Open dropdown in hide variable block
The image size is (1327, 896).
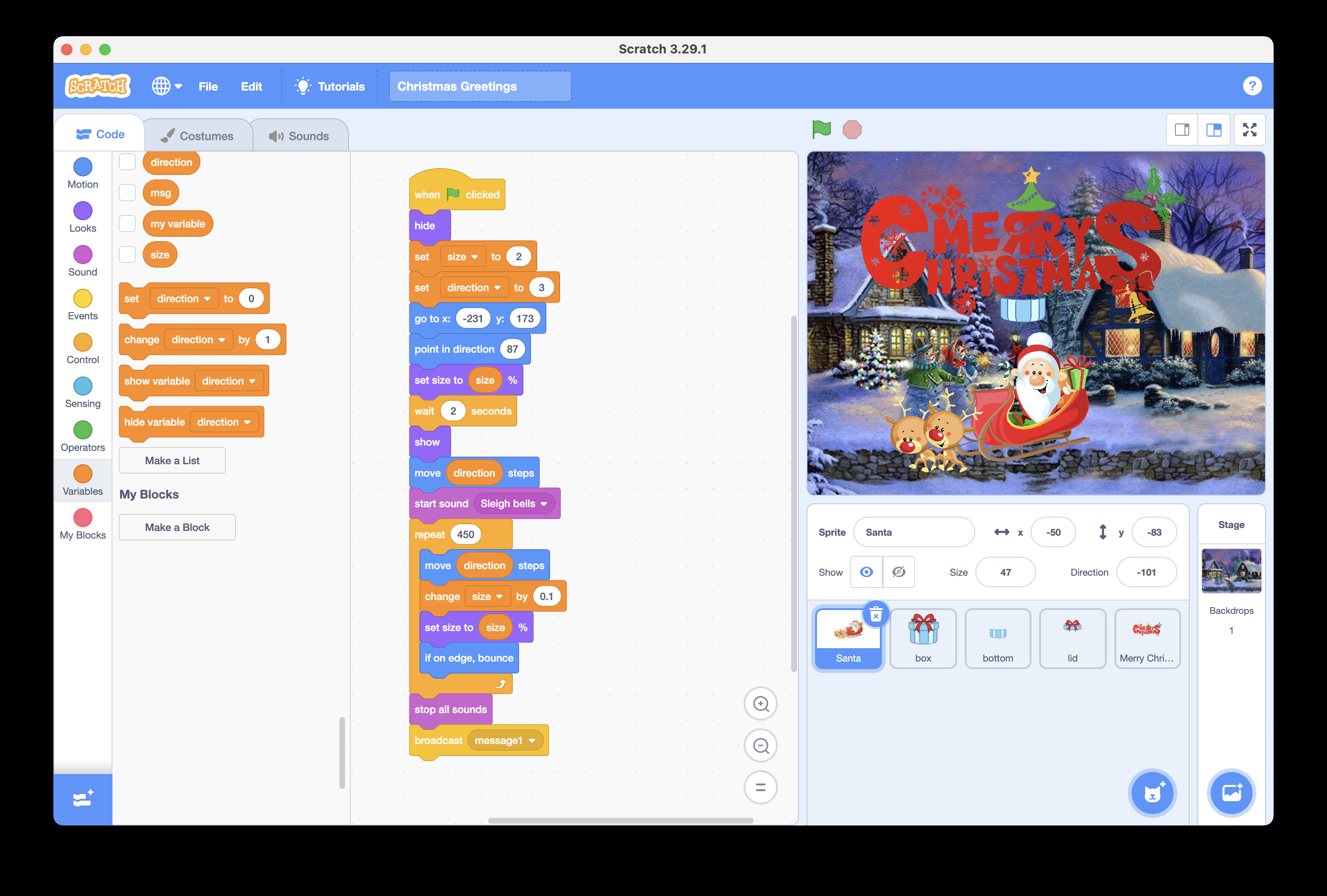pyautogui.click(x=225, y=422)
